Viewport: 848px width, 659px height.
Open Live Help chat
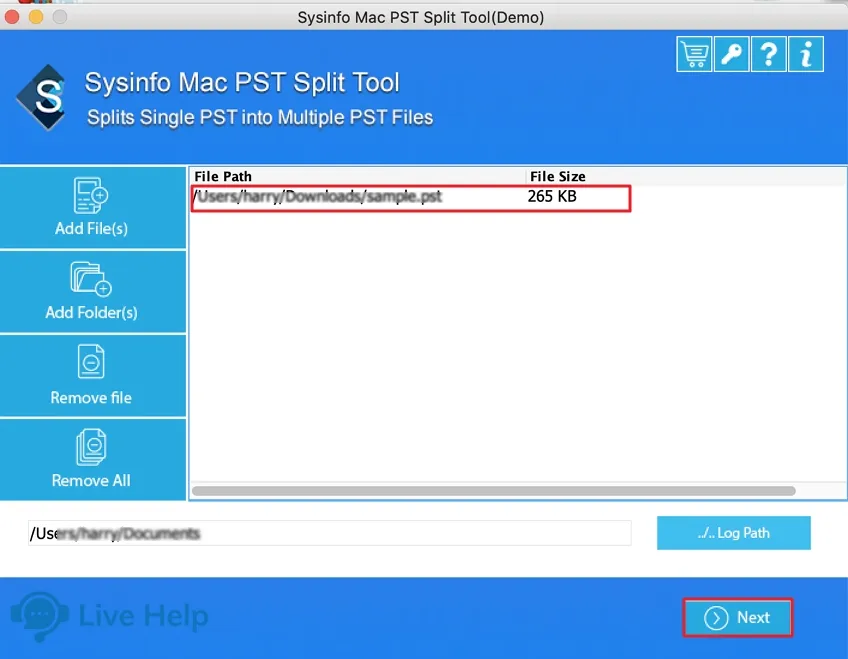(x=110, y=616)
